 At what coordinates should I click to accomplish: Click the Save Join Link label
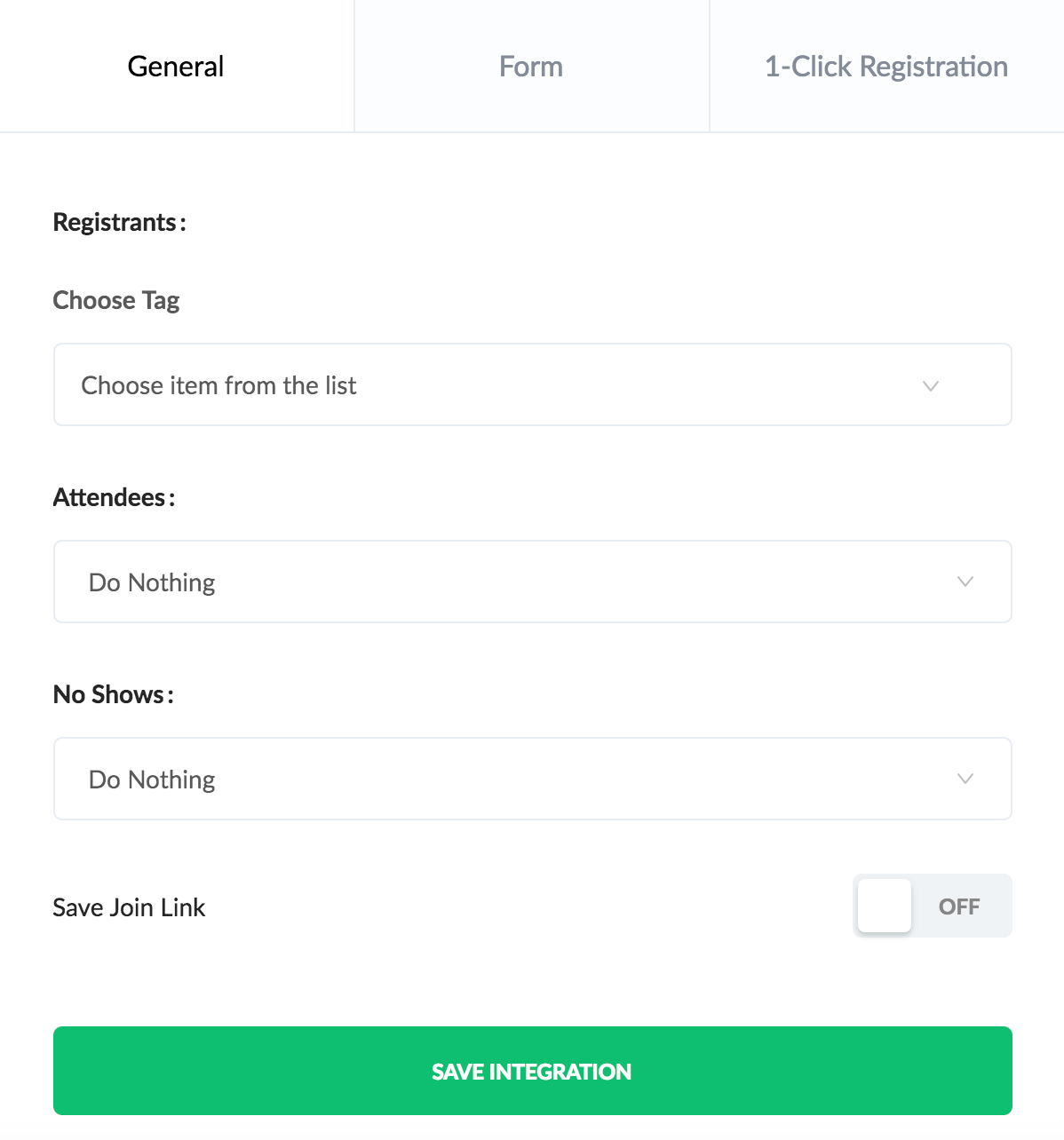point(129,907)
